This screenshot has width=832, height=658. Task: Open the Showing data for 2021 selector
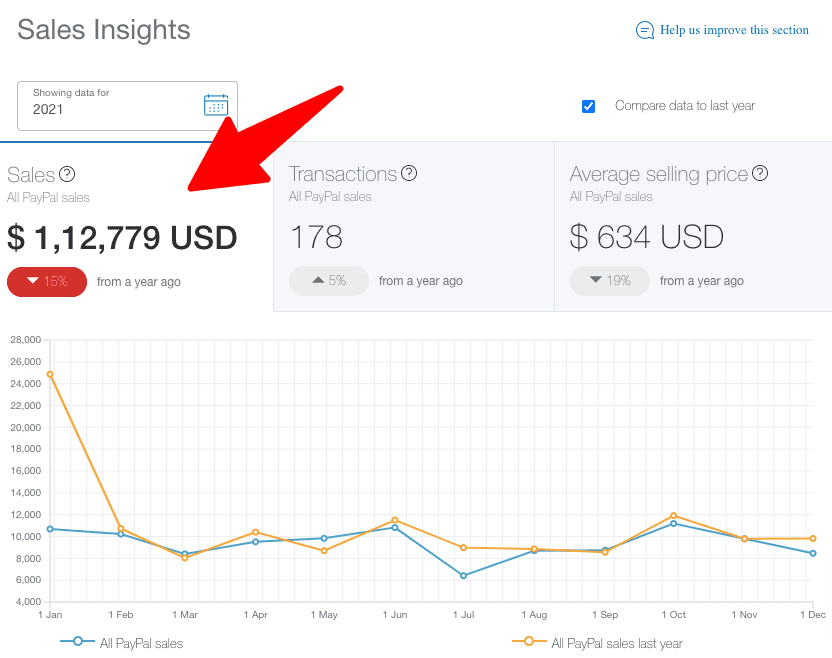point(127,103)
